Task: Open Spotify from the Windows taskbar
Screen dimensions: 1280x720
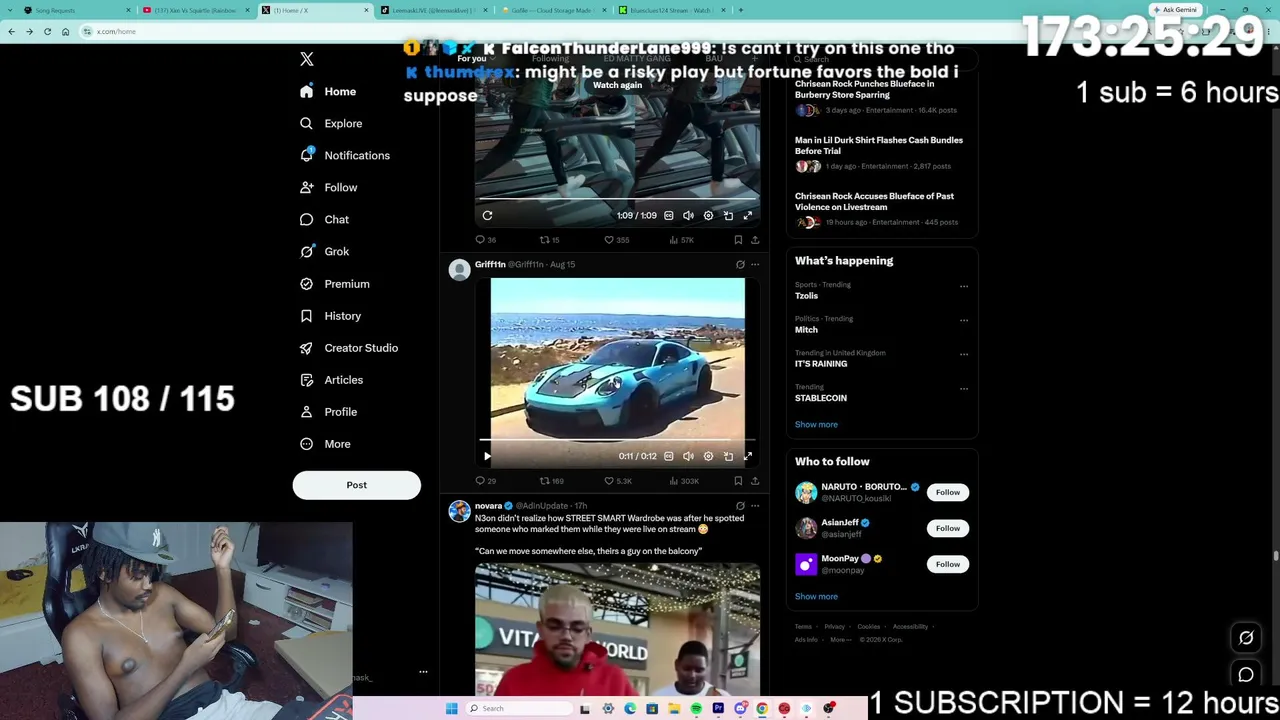Action: tap(696, 708)
